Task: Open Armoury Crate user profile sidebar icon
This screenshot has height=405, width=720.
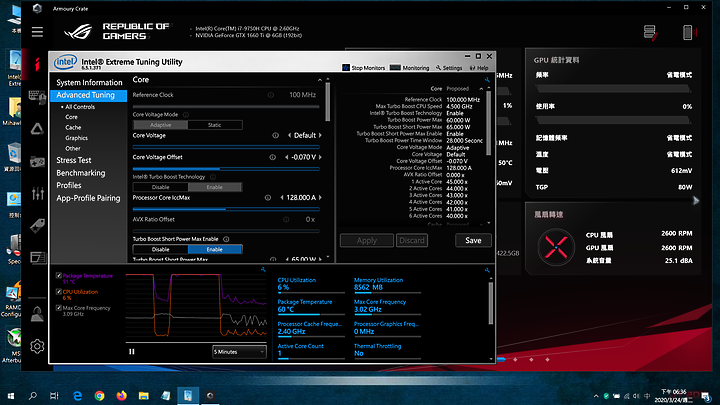Action: 37,314
